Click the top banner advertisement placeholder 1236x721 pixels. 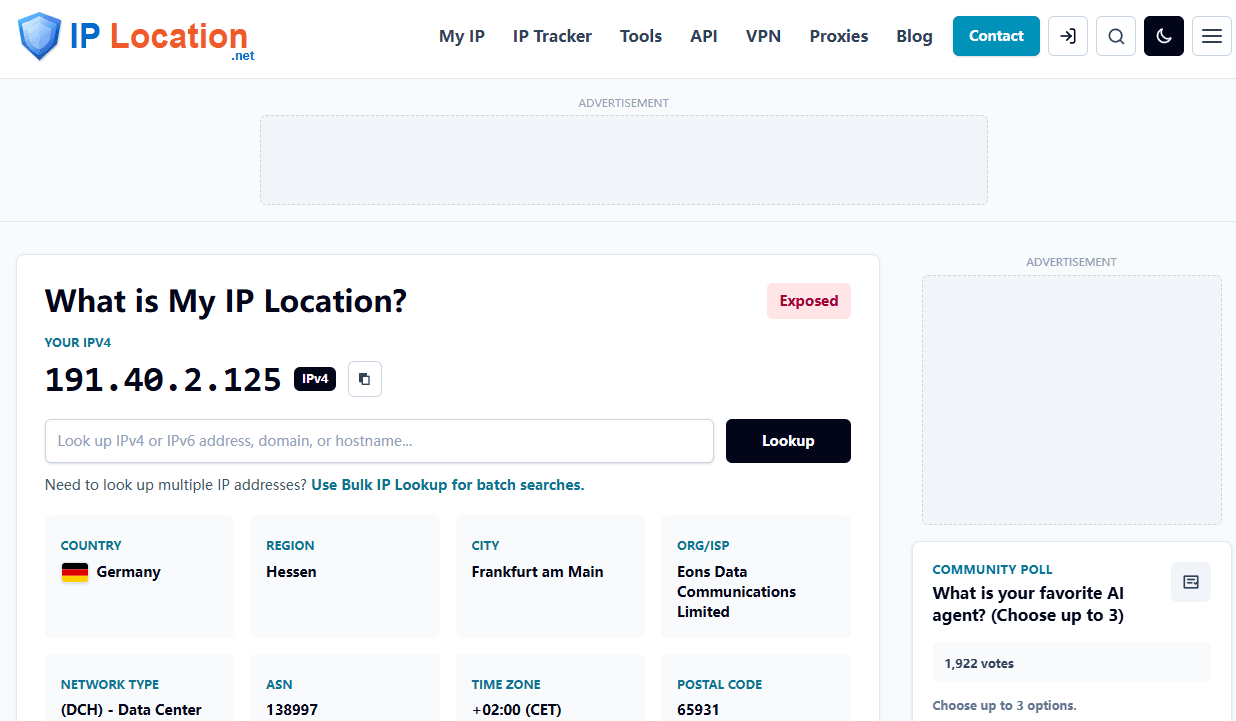point(624,160)
